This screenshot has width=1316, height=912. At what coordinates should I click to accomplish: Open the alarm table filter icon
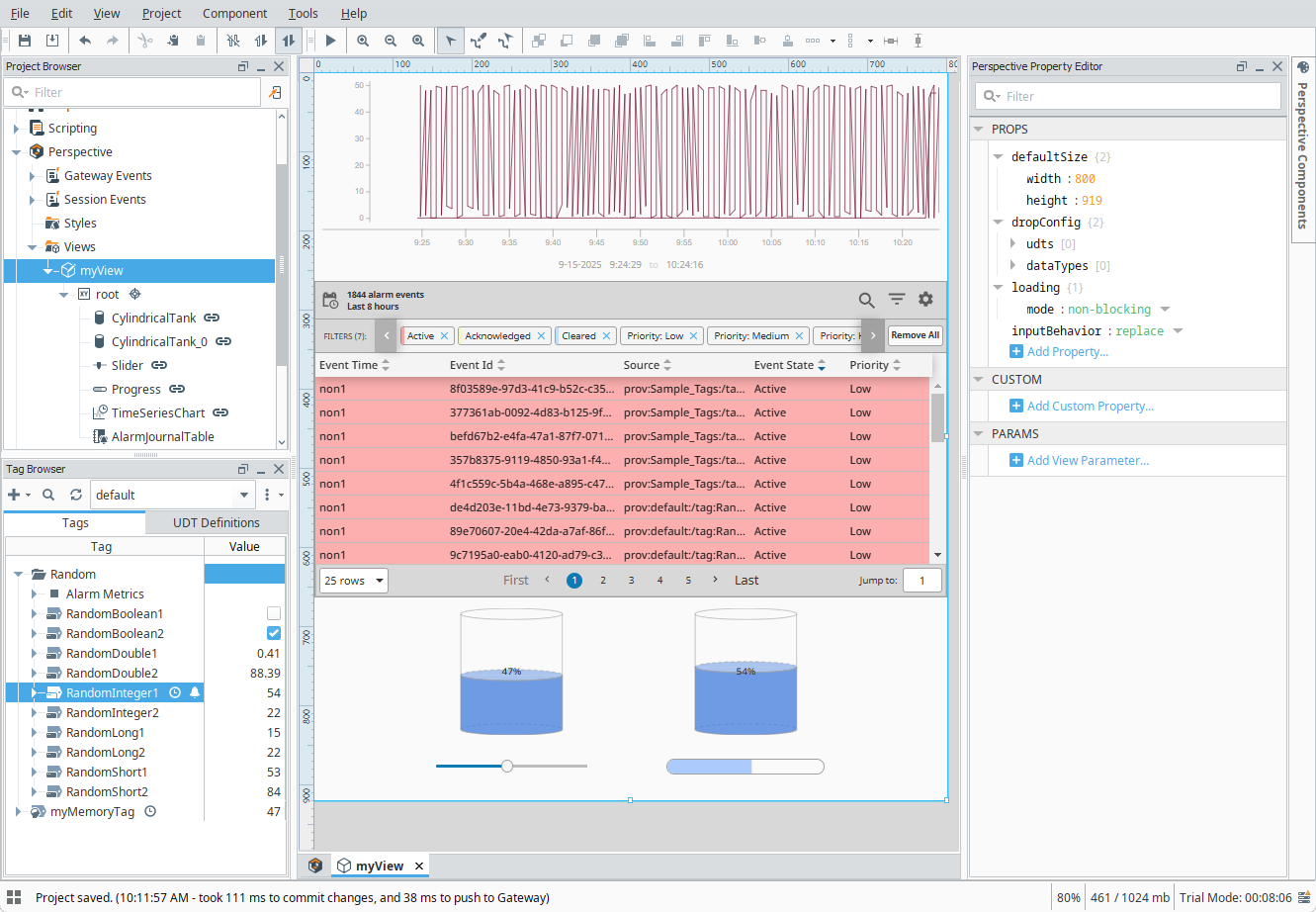pyautogui.click(x=897, y=299)
